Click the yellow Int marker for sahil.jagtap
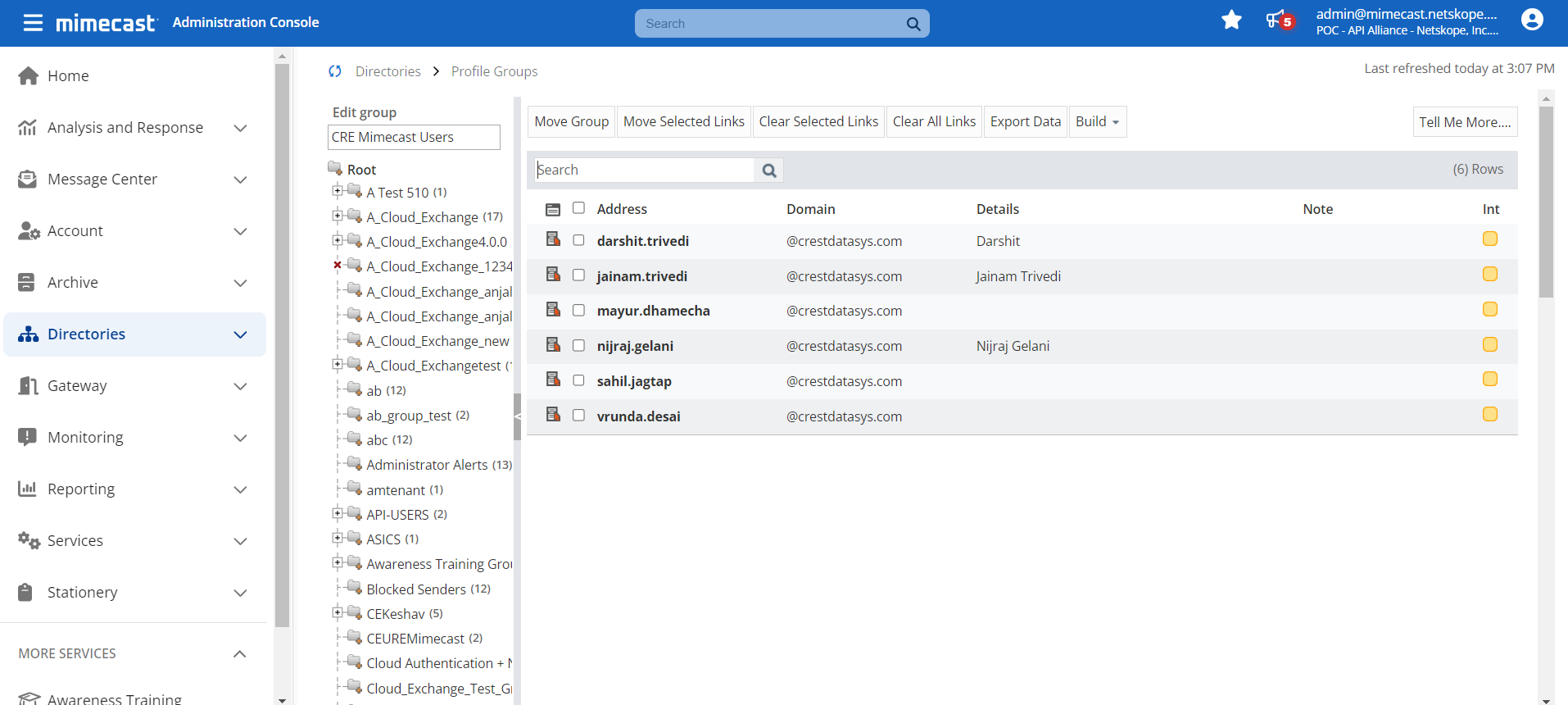 tap(1490, 379)
